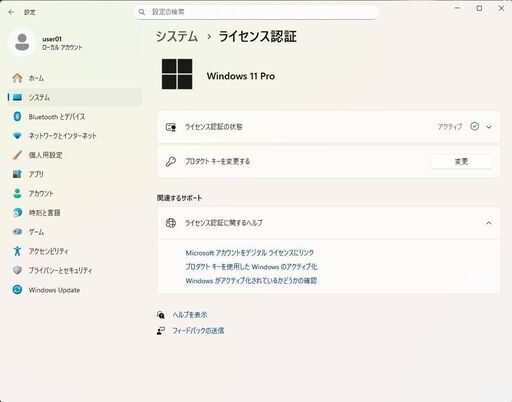Click the green active checkmark icon

[x=474, y=126]
